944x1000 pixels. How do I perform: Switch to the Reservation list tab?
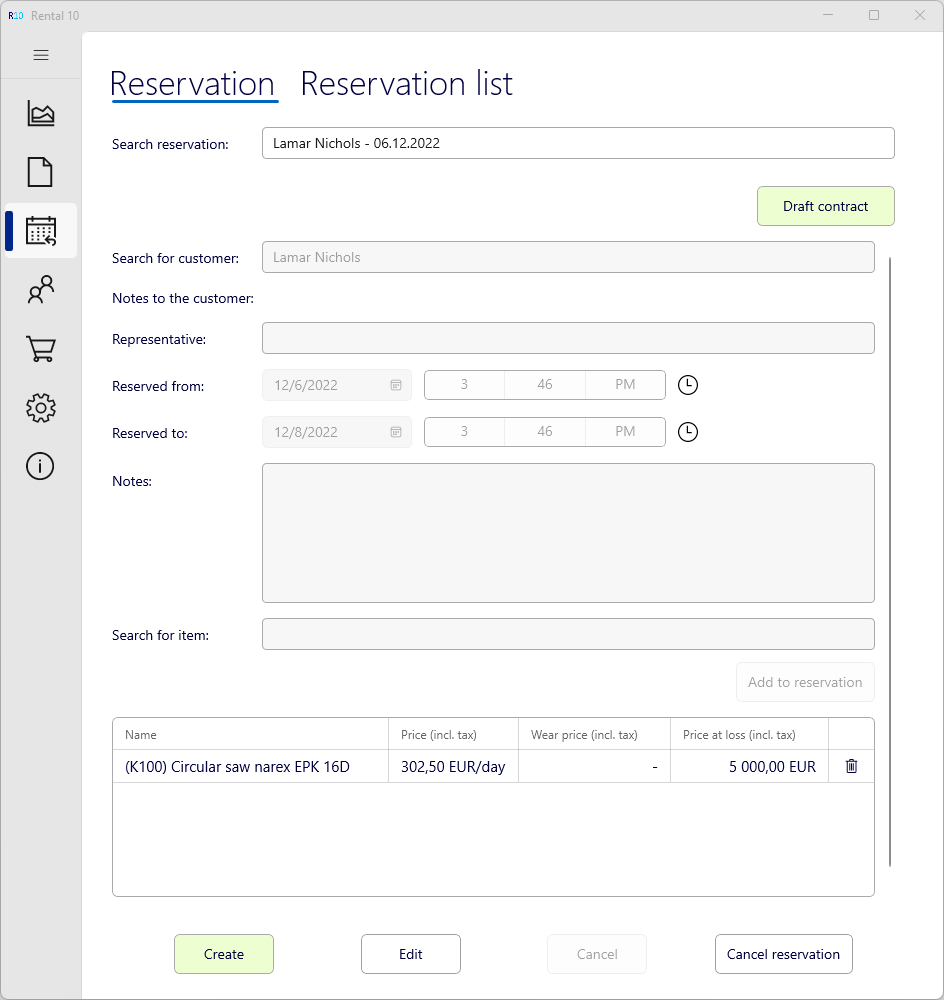tap(406, 84)
